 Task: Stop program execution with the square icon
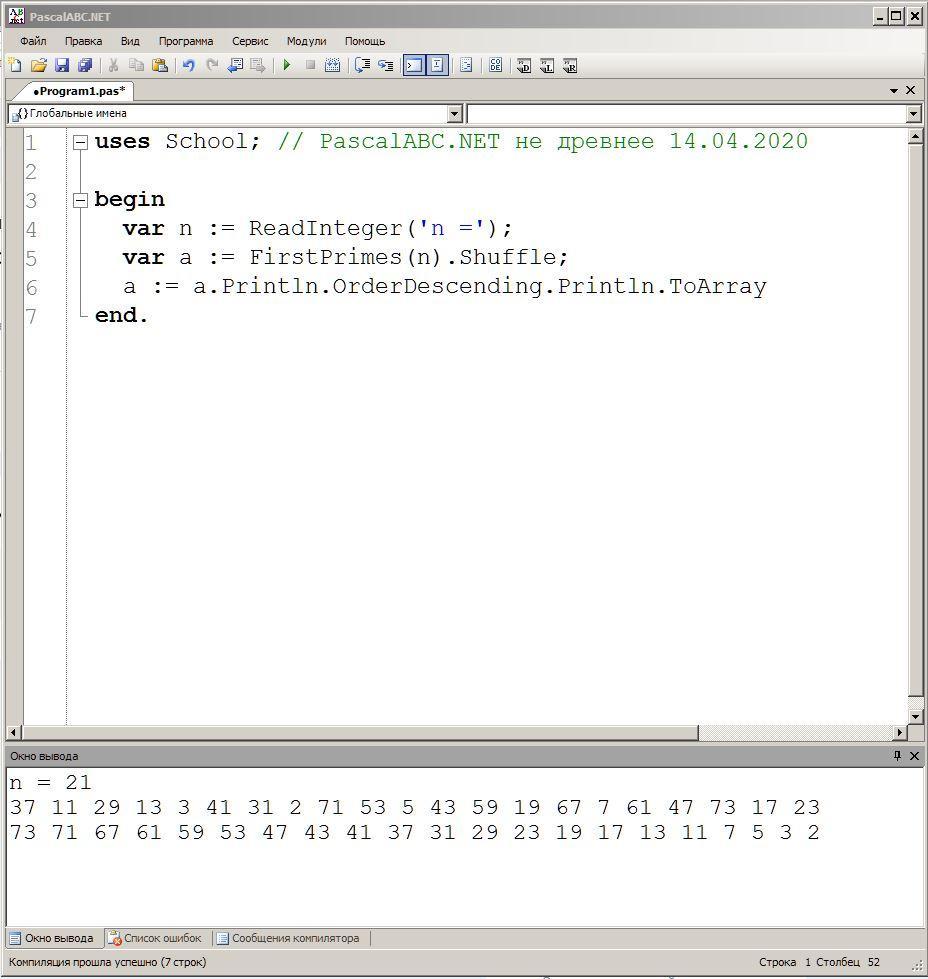coord(310,65)
